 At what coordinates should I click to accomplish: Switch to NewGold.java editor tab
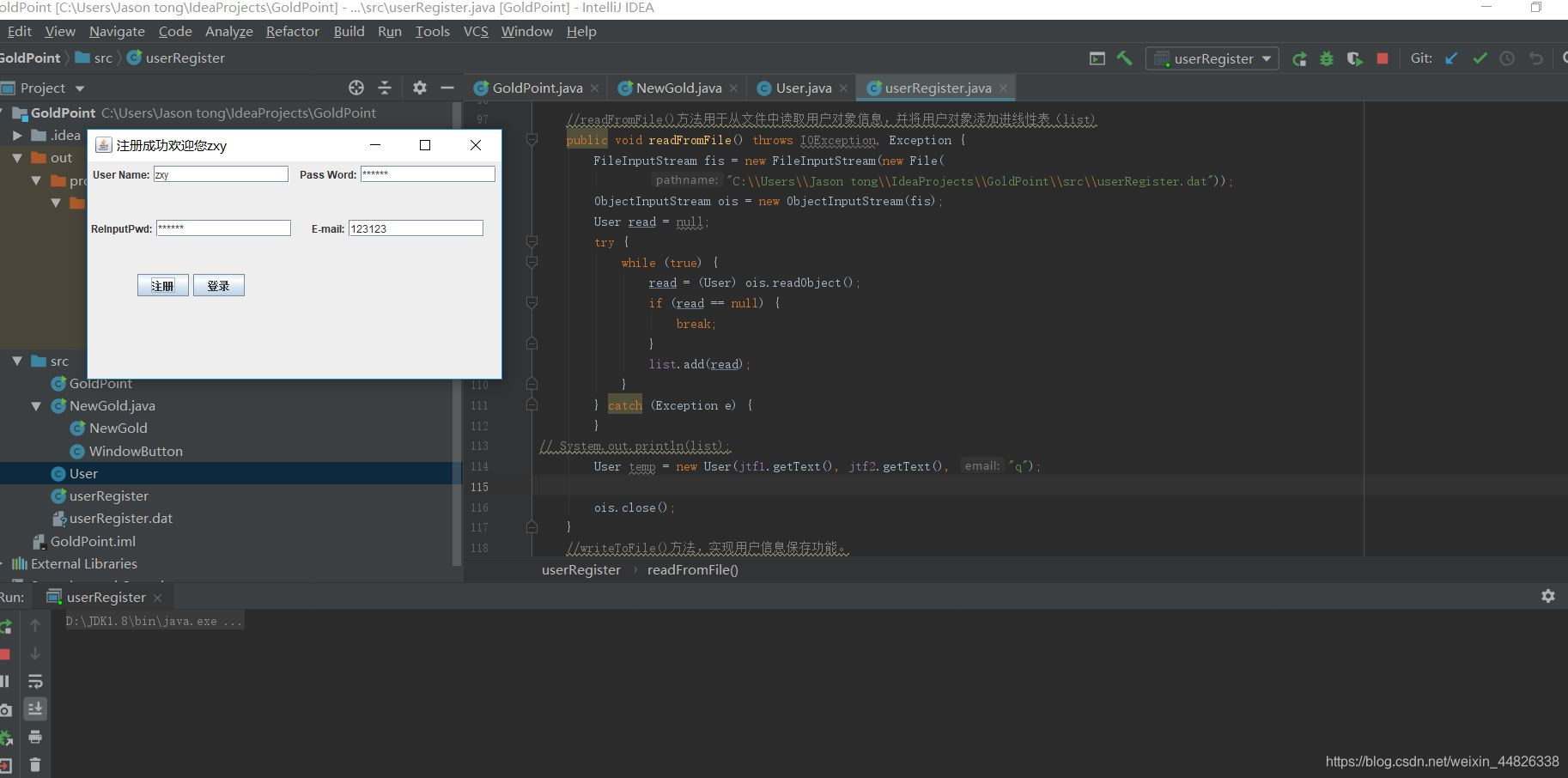click(678, 88)
